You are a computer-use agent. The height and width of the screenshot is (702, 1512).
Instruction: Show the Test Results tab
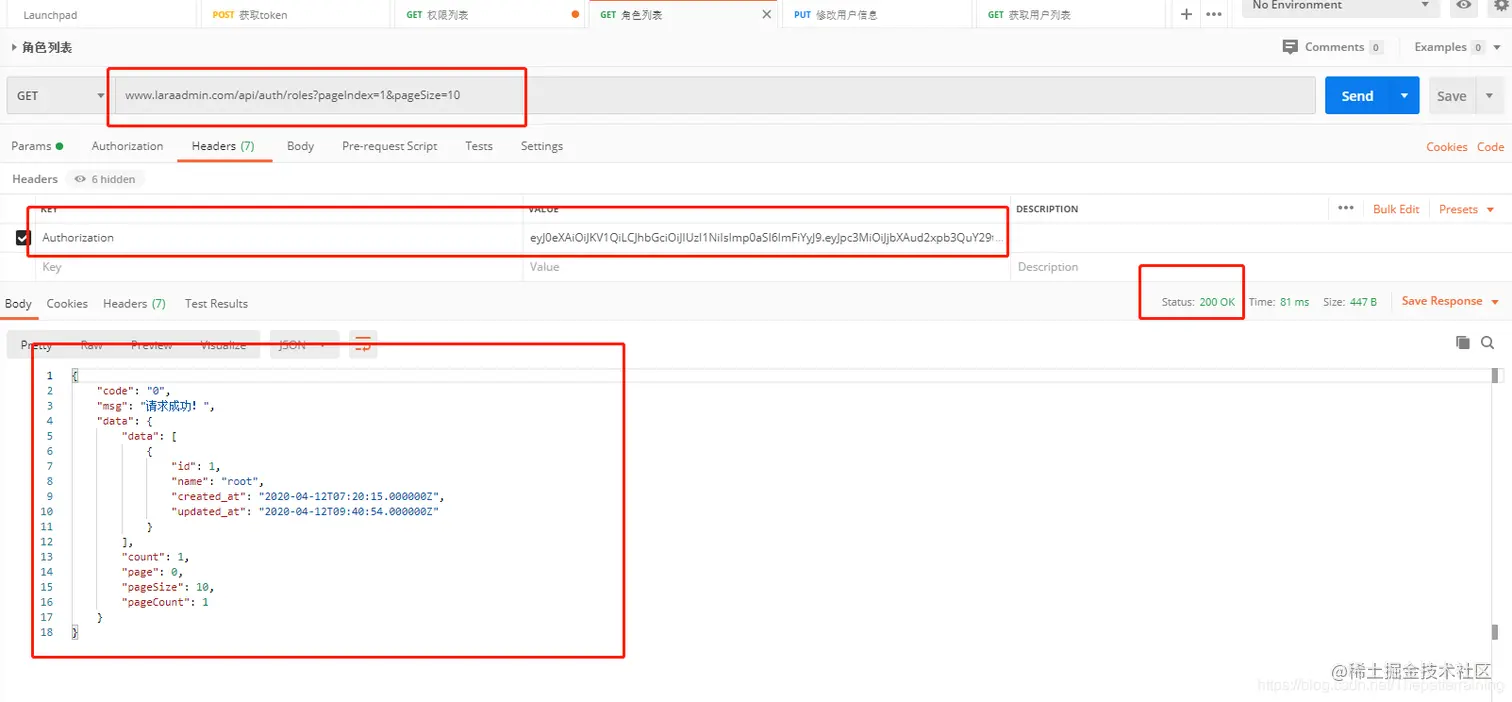216,303
